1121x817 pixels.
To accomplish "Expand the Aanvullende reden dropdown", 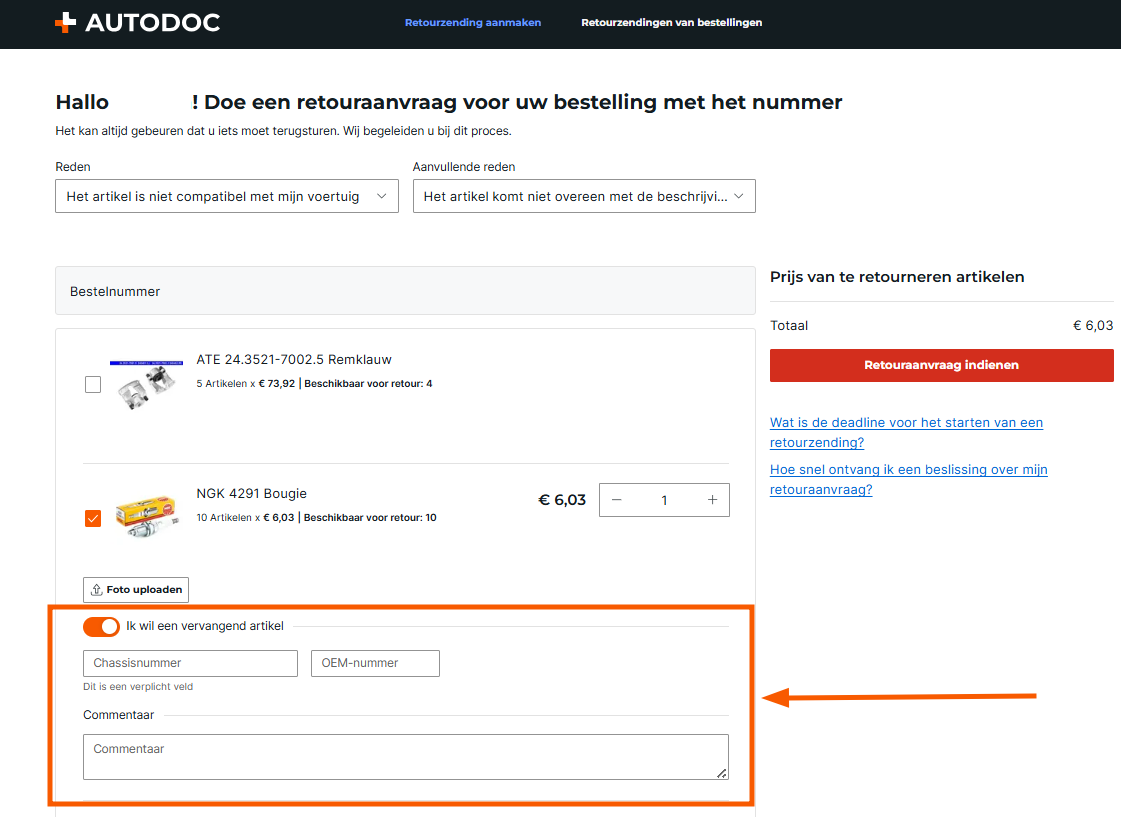I will pos(583,197).
